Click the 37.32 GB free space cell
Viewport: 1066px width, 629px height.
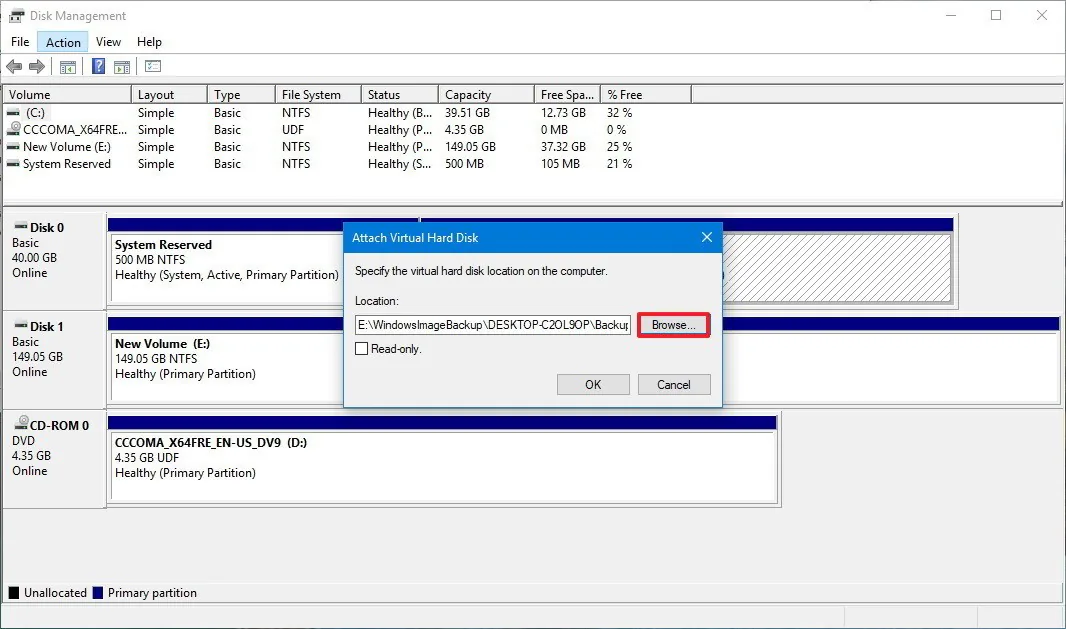click(x=563, y=147)
